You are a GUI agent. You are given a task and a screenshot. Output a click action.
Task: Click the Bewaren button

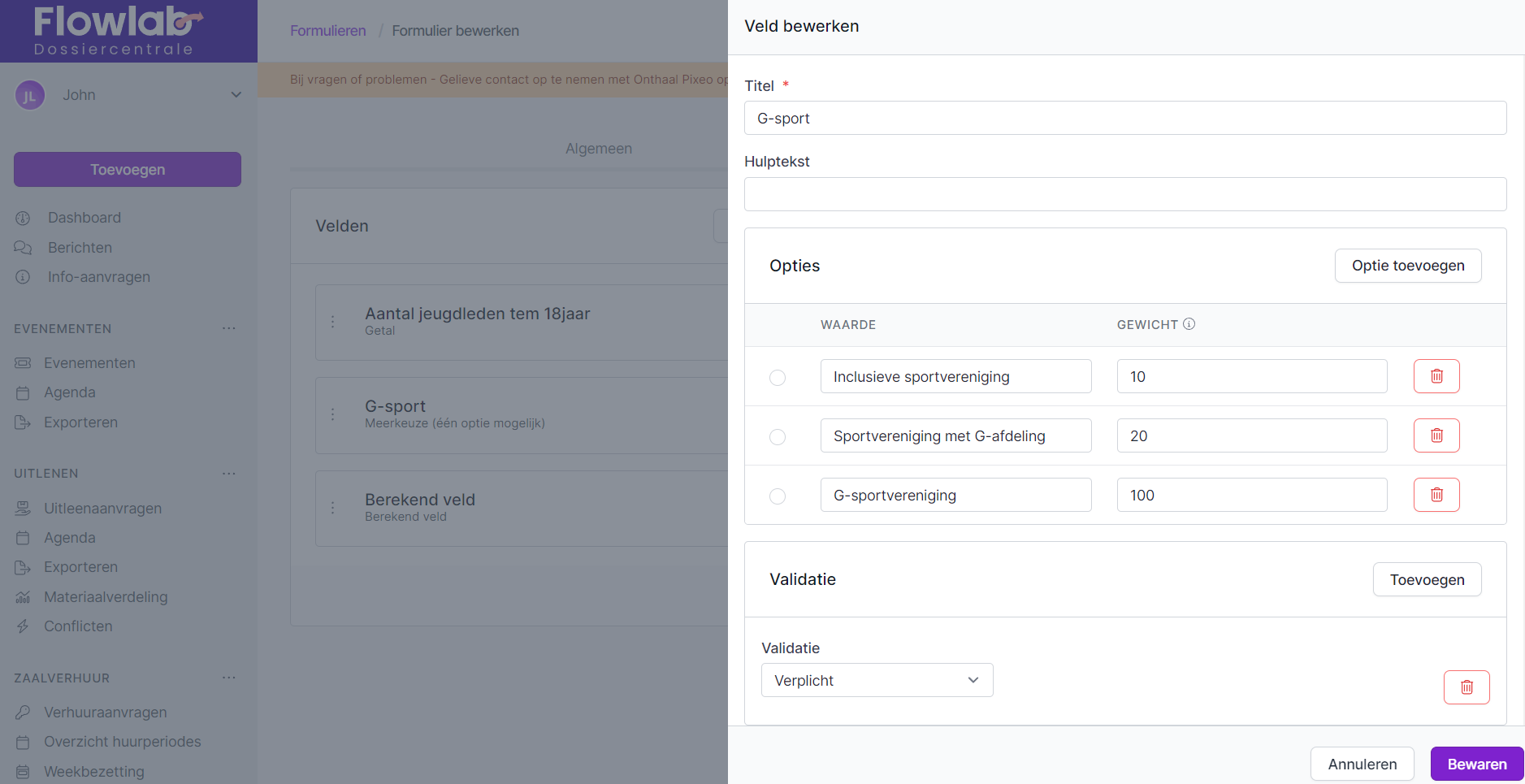point(1476,765)
